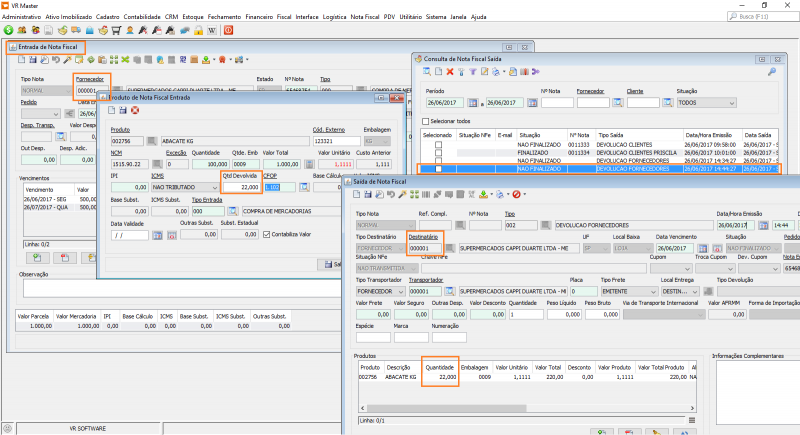Image resolution: width=800 pixels, height=435 pixels.
Task: Click the Fornecedor link label in Entrada window
Action: pyautogui.click(x=90, y=79)
